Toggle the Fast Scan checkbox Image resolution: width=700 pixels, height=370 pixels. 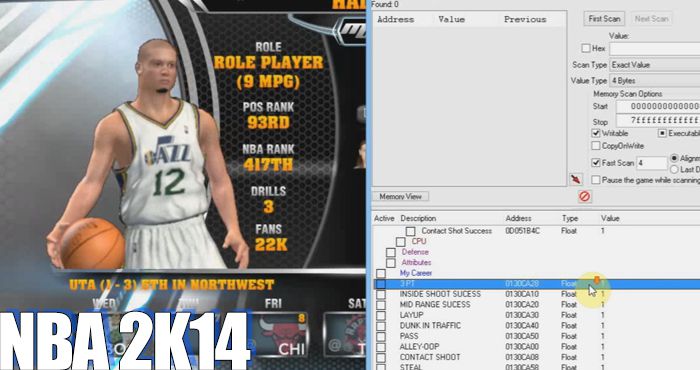596,162
